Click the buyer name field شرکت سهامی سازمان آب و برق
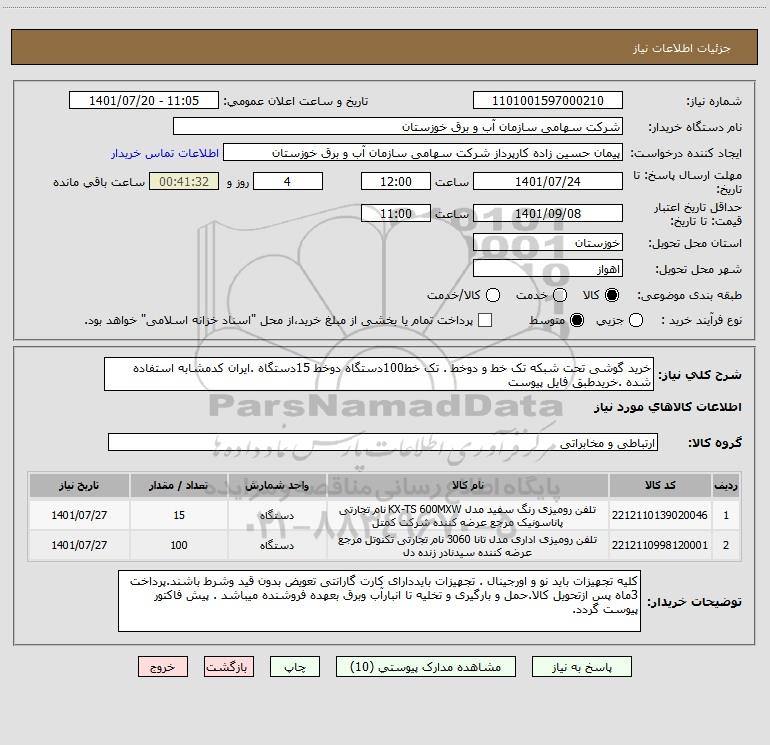Screen dimensions: 770x745 398,127
